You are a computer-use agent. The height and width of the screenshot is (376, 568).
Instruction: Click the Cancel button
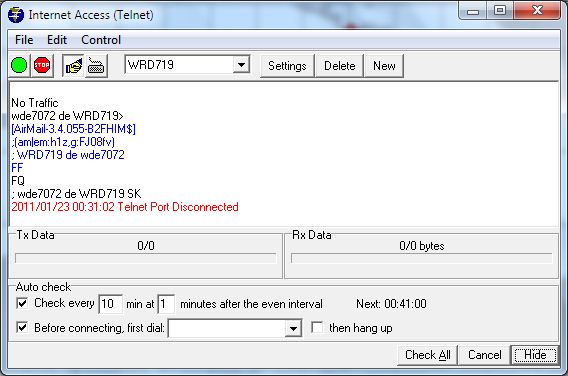point(484,355)
